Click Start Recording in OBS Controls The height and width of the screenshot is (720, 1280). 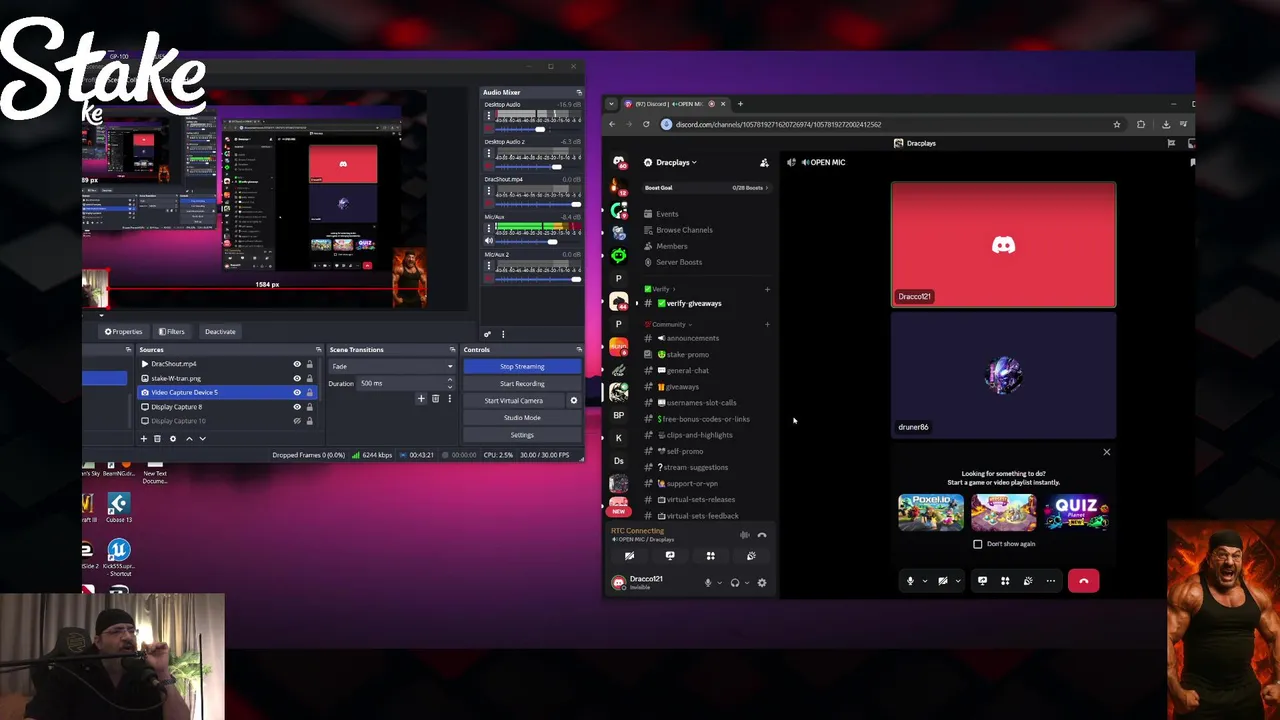point(522,383)
